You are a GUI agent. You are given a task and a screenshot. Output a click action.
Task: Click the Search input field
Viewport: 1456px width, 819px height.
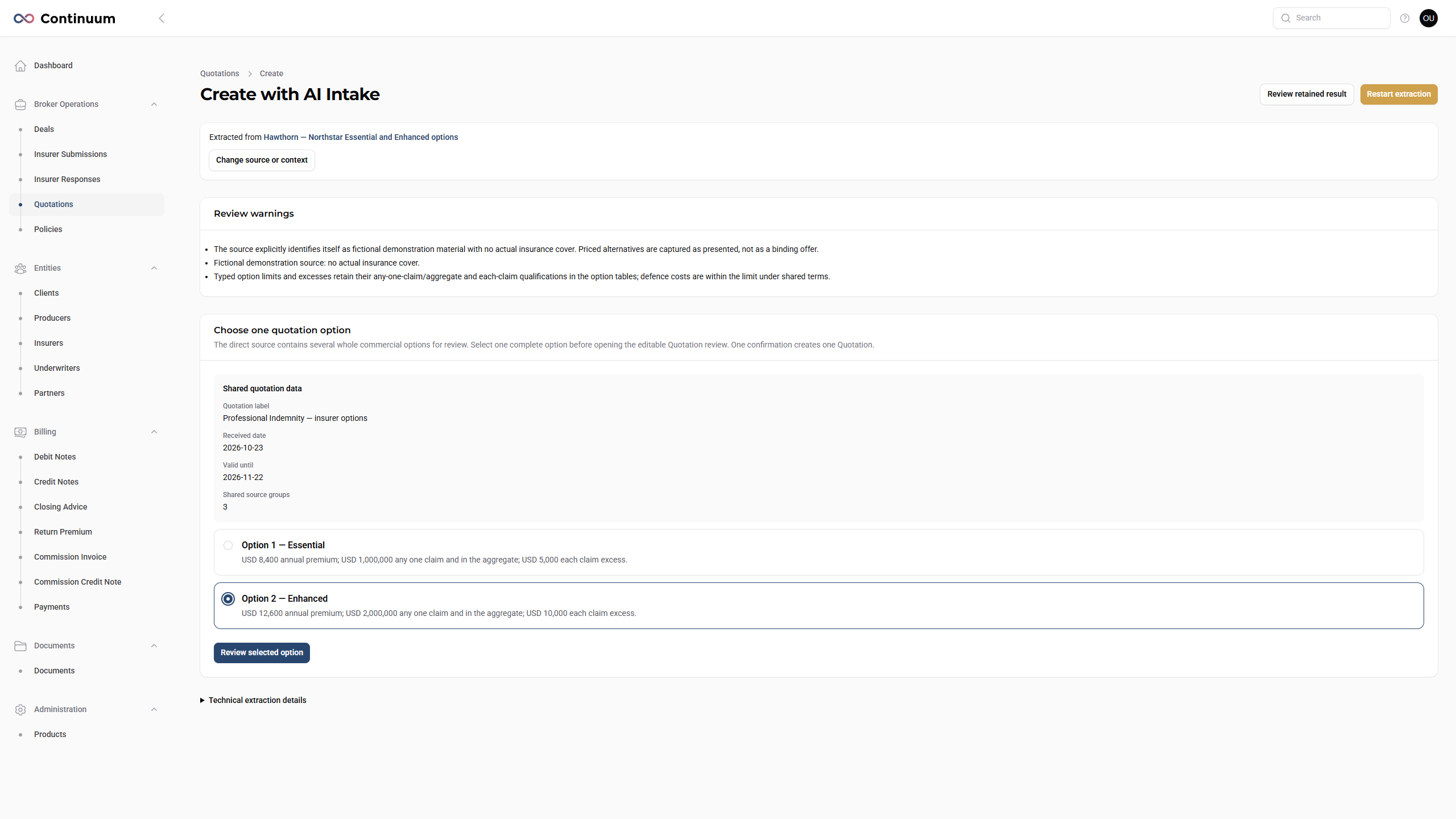tap(1331, 18)
